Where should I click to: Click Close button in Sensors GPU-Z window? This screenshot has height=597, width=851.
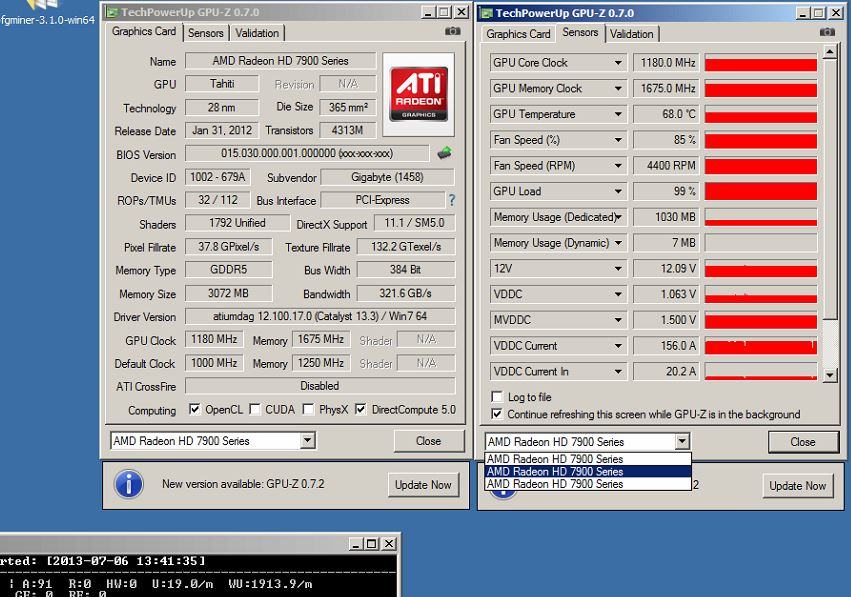click(x=803, y=442)
